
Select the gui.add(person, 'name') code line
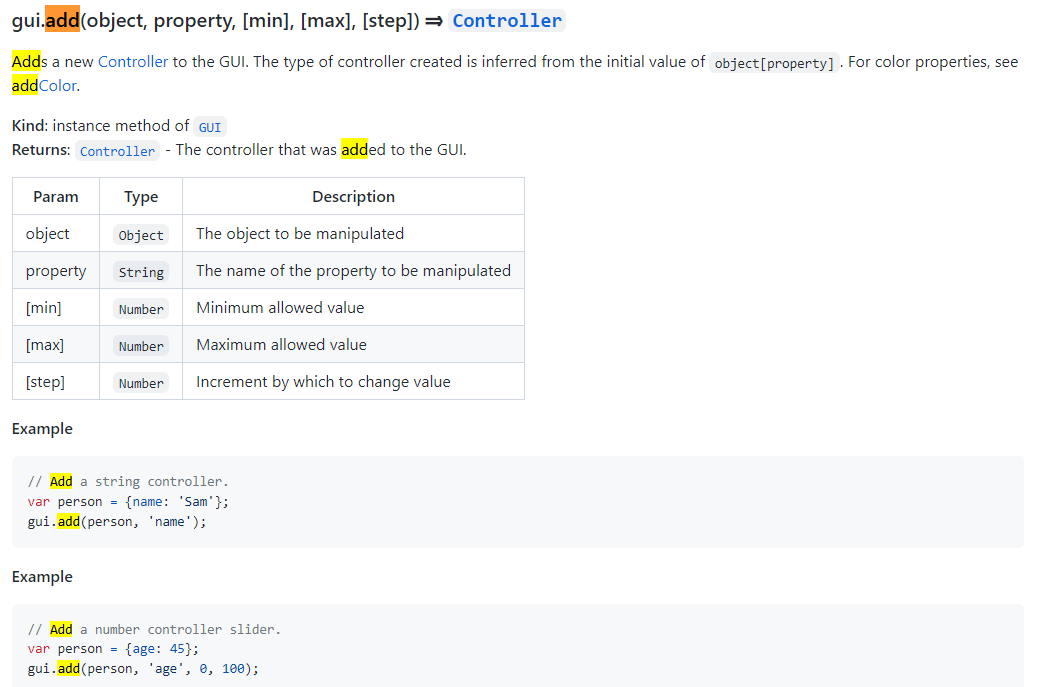pyautogui.click(x=117, y=521)
